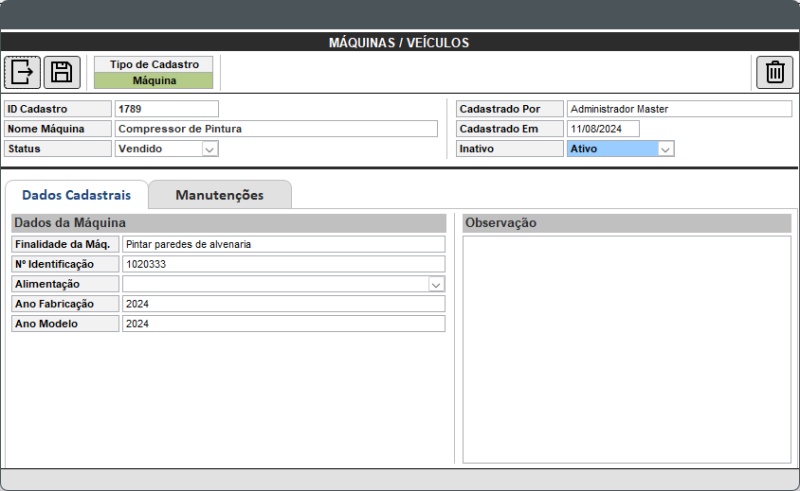Click the Nº Identificação field

pos(283,264)
